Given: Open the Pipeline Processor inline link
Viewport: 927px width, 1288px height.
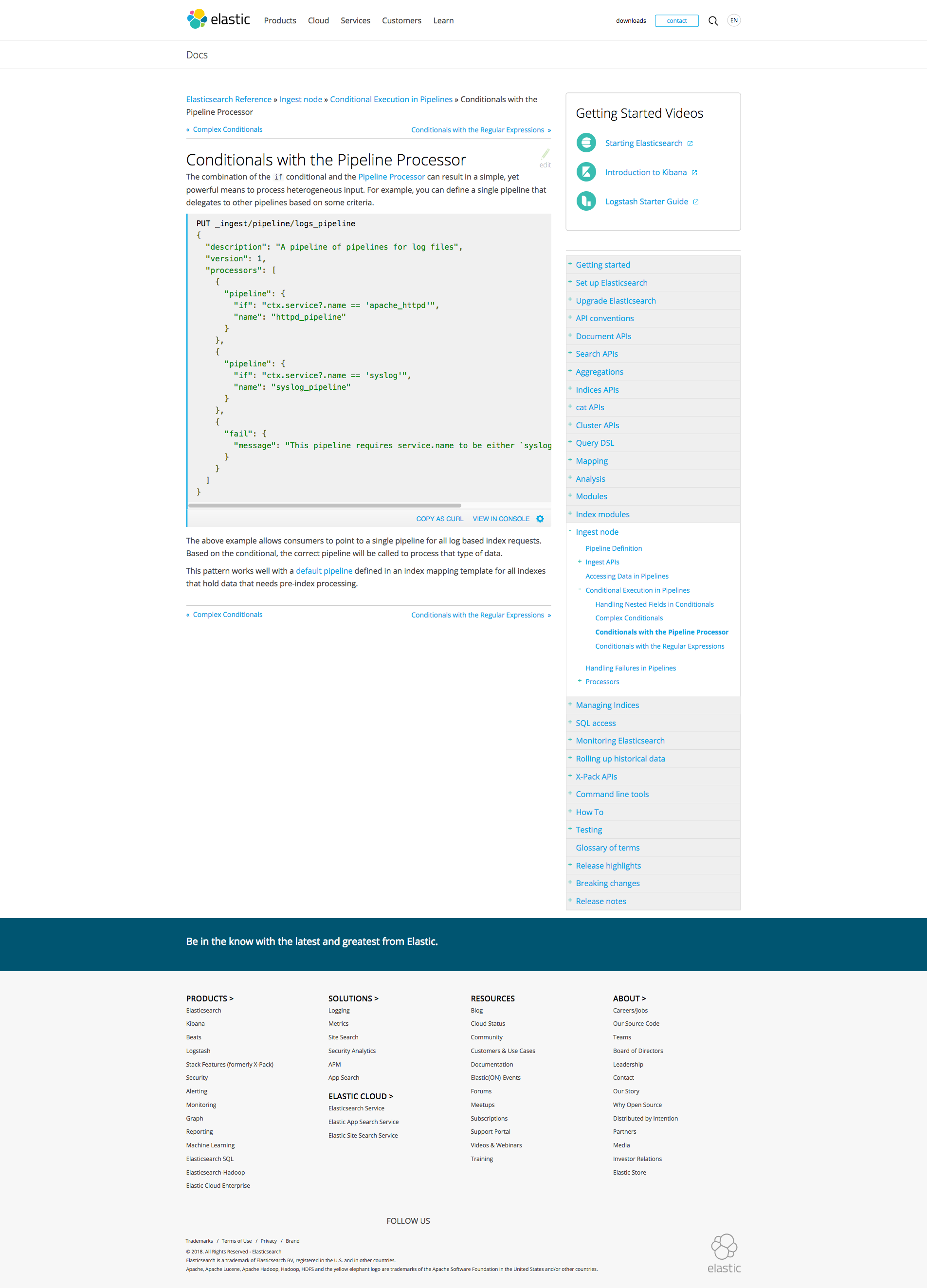Looking at the screenshot, I should (391, 177).
